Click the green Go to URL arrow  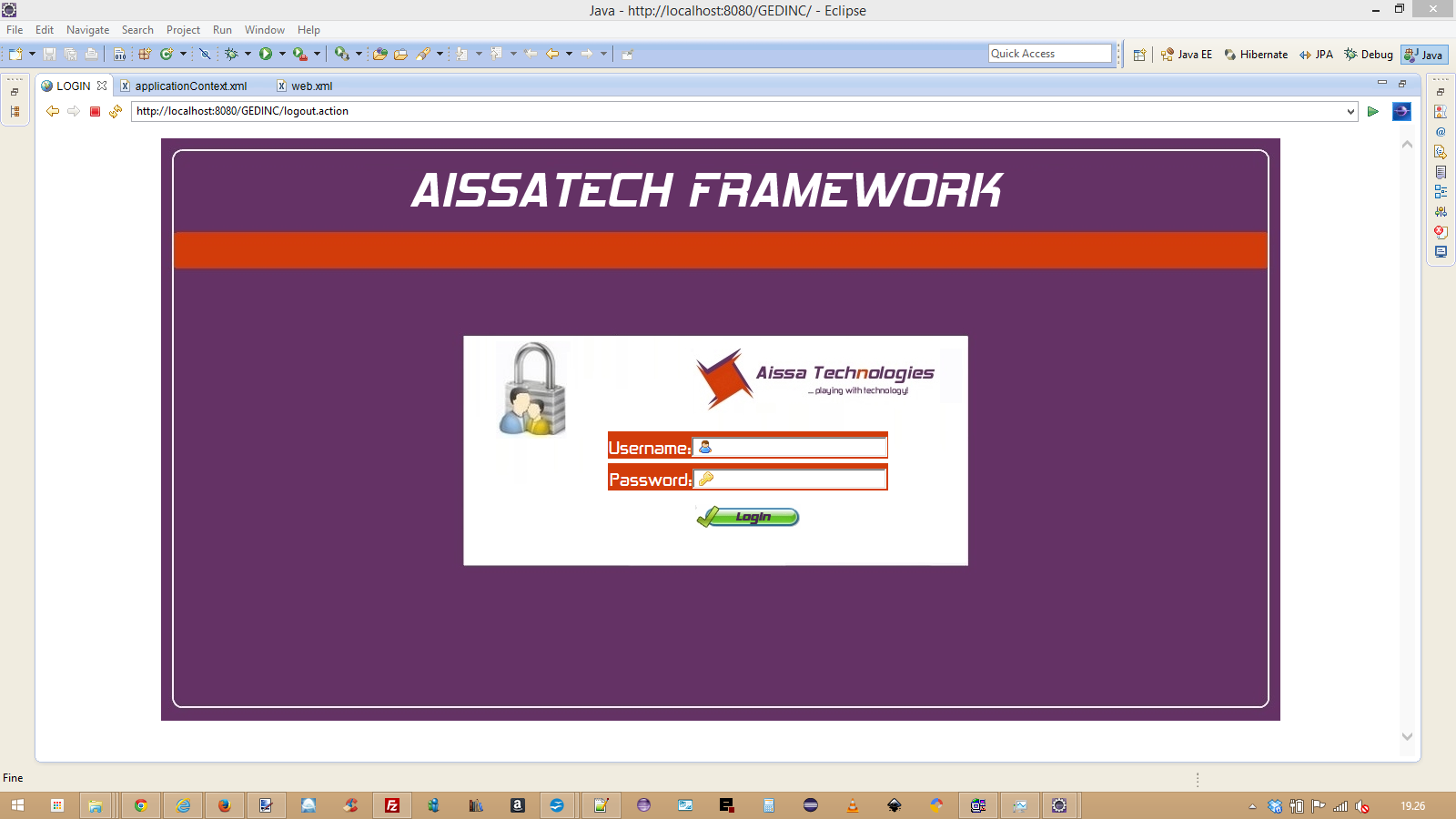[x=1373, y=111]
